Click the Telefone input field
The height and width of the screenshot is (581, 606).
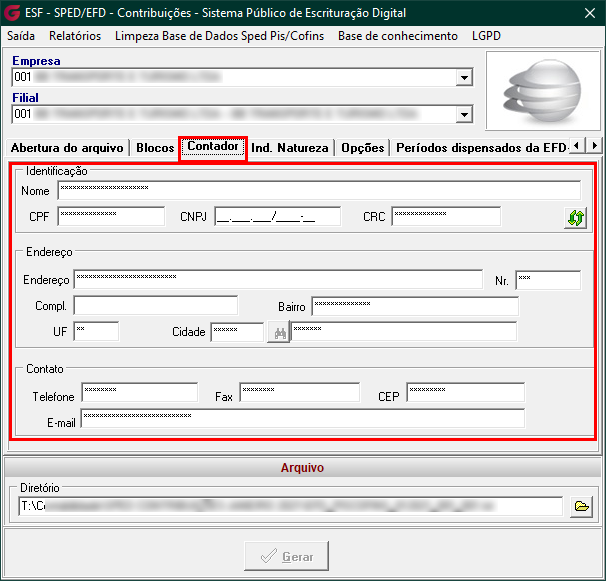pyautogui.click(x=140, y=392)
